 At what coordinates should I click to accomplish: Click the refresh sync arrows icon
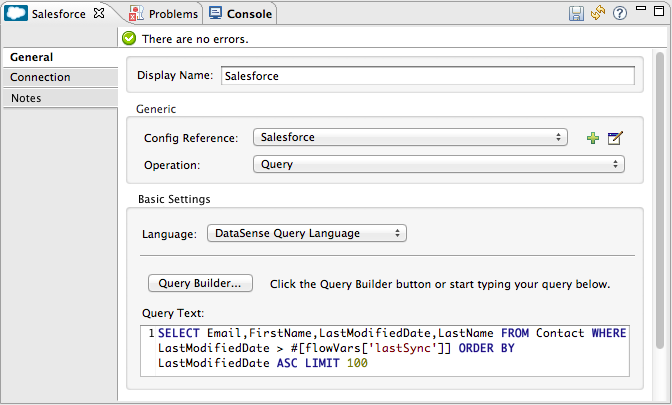coord(598,13)
